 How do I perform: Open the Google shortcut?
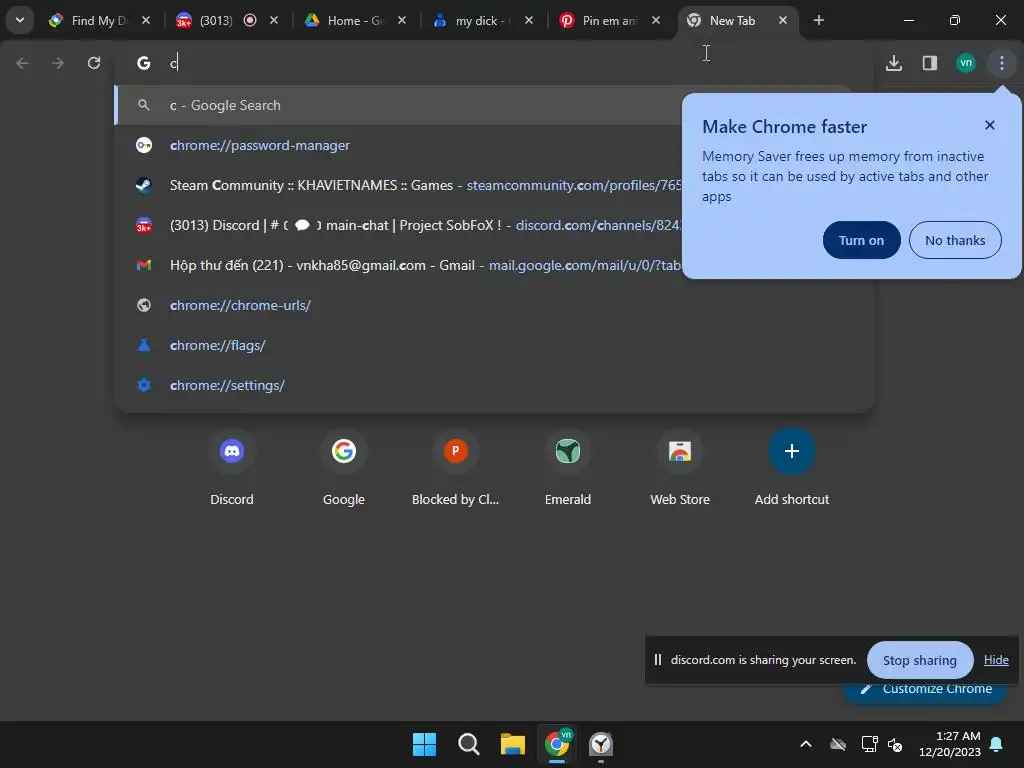(x=344, y=468)
